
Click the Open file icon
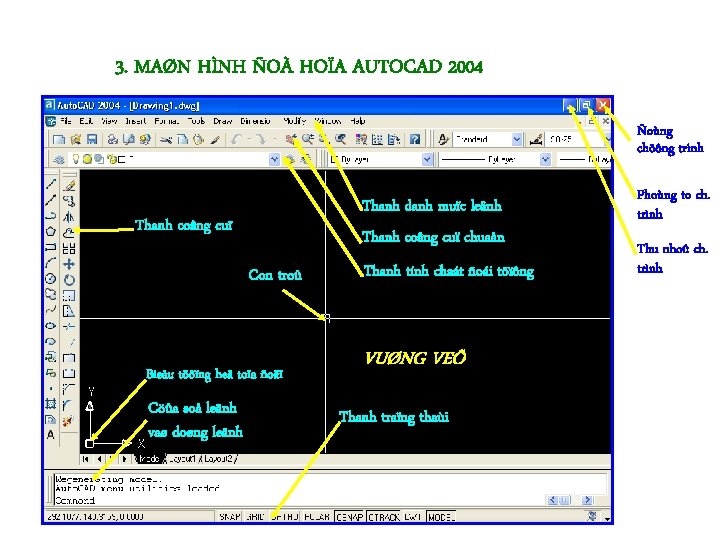tap(76, 139)
